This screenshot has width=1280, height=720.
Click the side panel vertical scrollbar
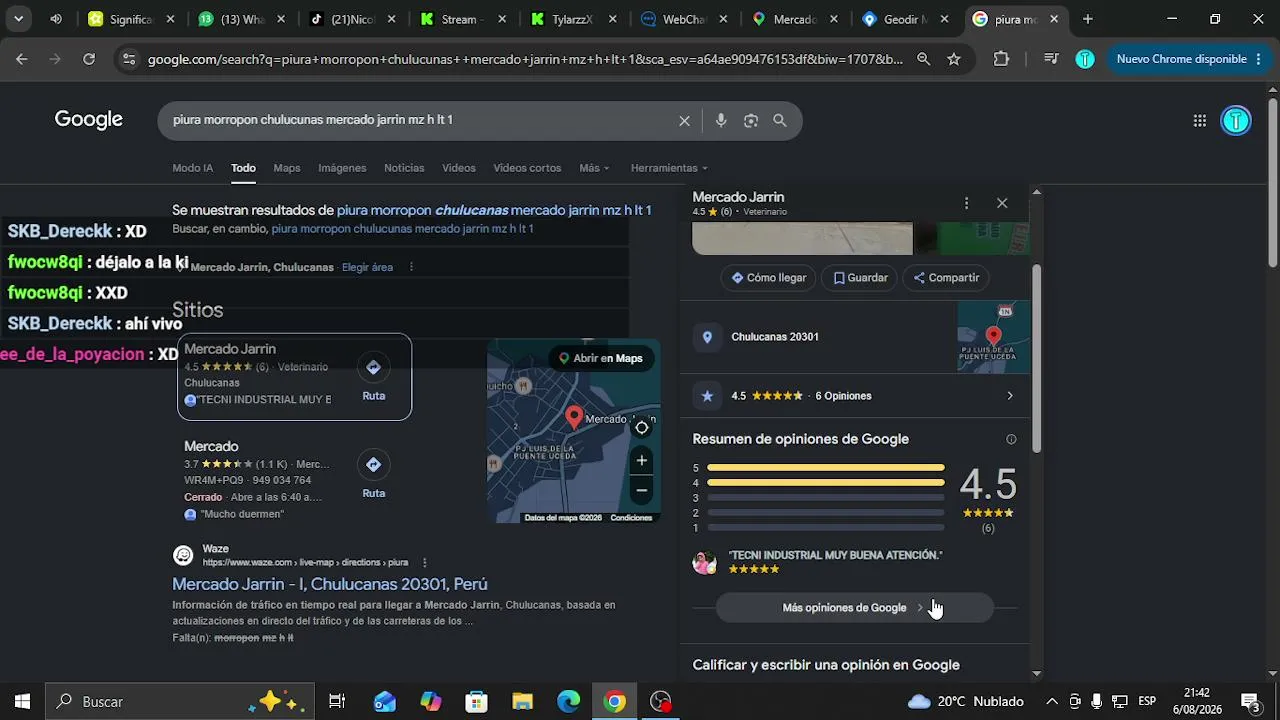coord(1036,358)
